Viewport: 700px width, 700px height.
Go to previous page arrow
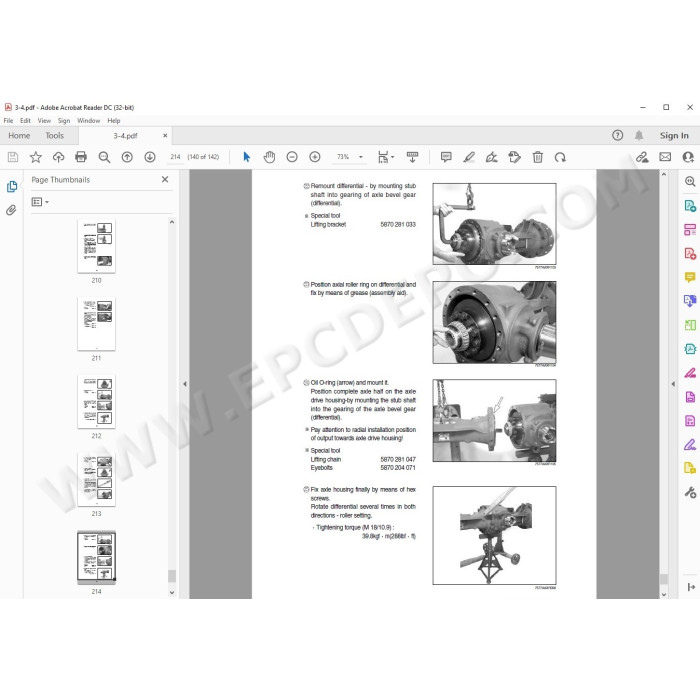point(127,157)
